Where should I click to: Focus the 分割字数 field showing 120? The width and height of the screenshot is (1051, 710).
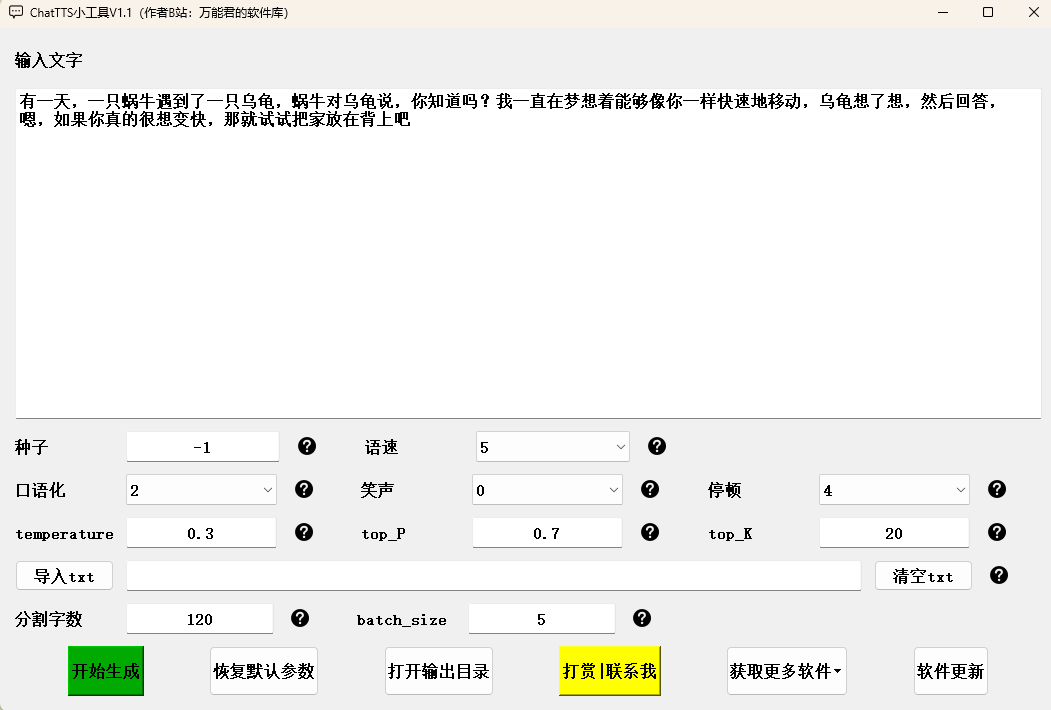click(200, 619)
